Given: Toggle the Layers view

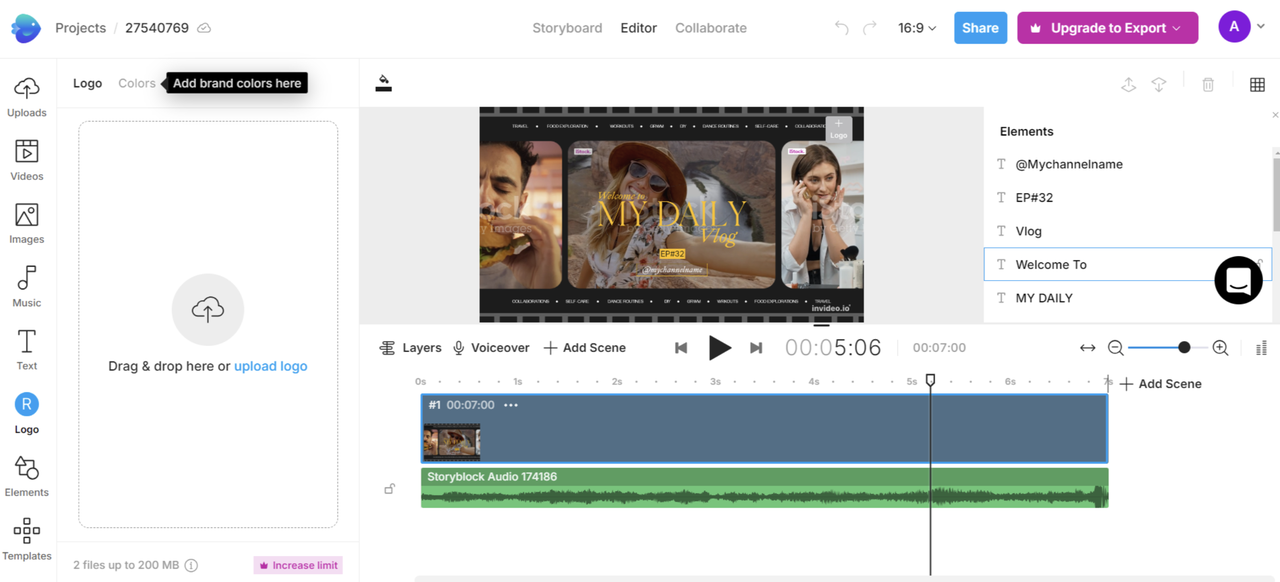Looking at the screenshot, I should [410, 348].
